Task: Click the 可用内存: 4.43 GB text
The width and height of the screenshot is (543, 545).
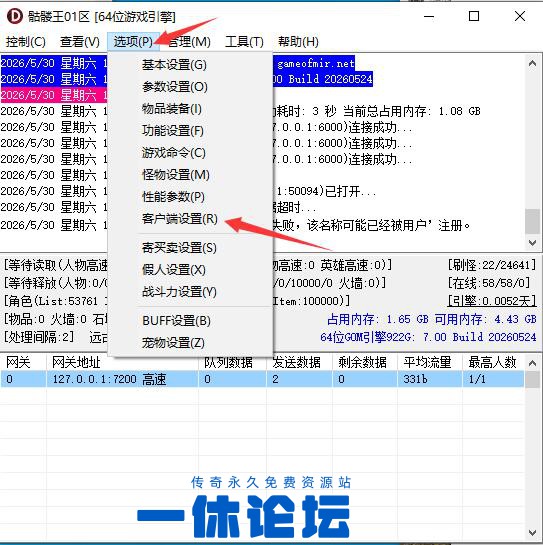Action: pyautogui.click(x=486, y=319)
